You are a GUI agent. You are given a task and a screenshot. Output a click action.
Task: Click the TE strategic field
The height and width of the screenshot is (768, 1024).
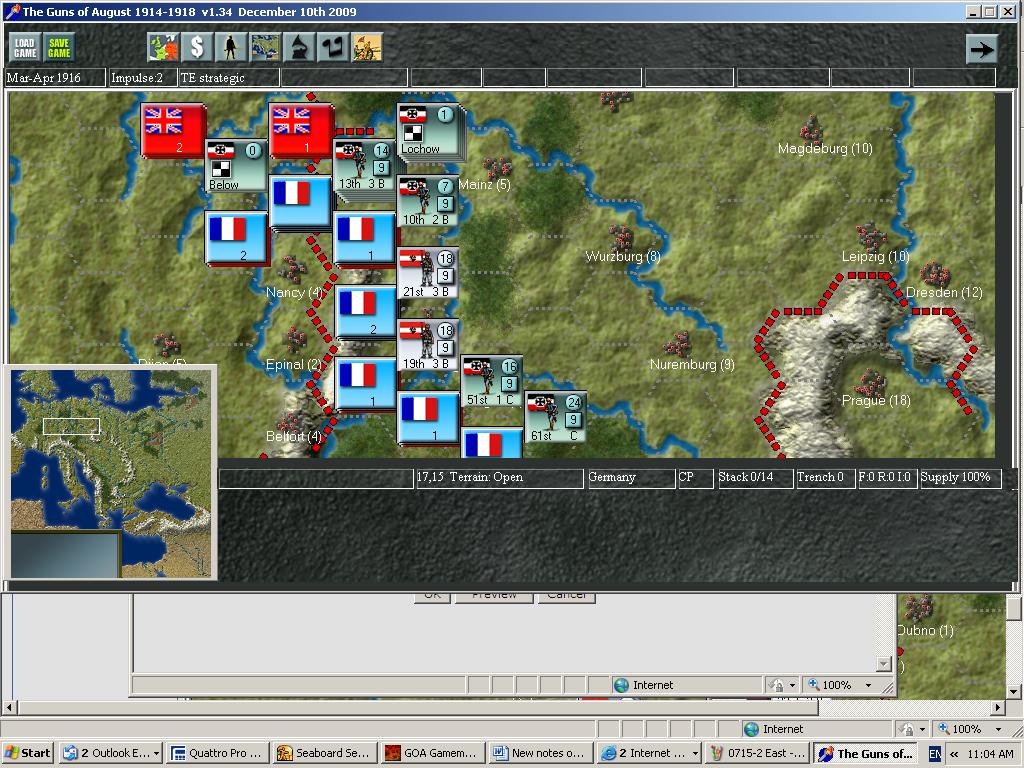229,78
